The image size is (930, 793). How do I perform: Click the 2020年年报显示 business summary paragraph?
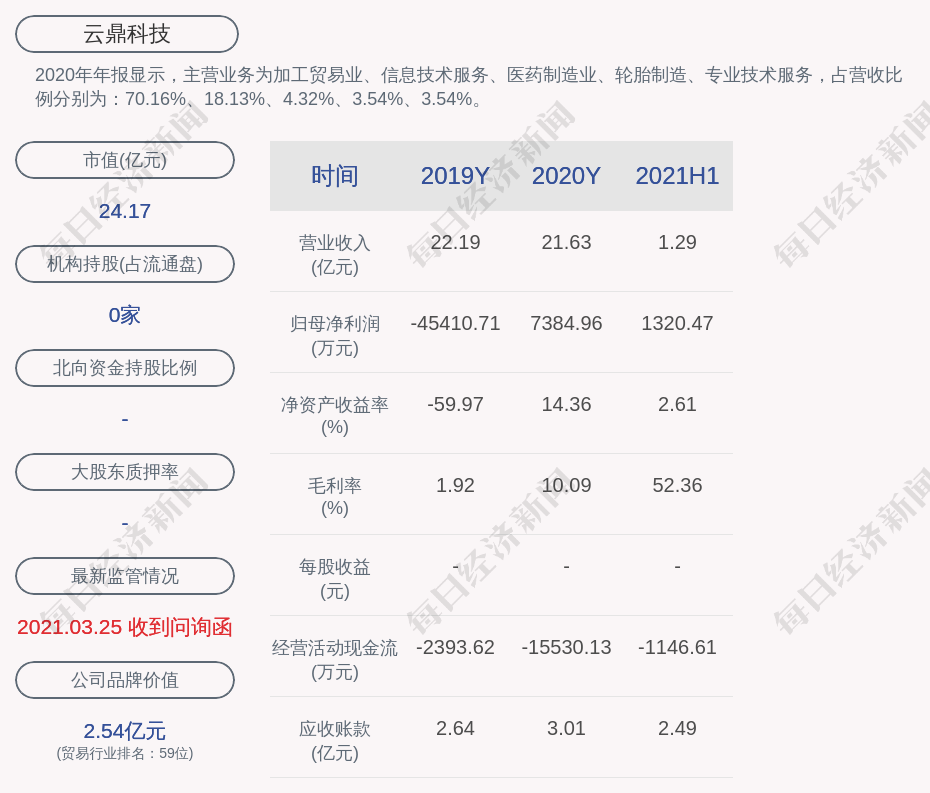pos(469,87)
